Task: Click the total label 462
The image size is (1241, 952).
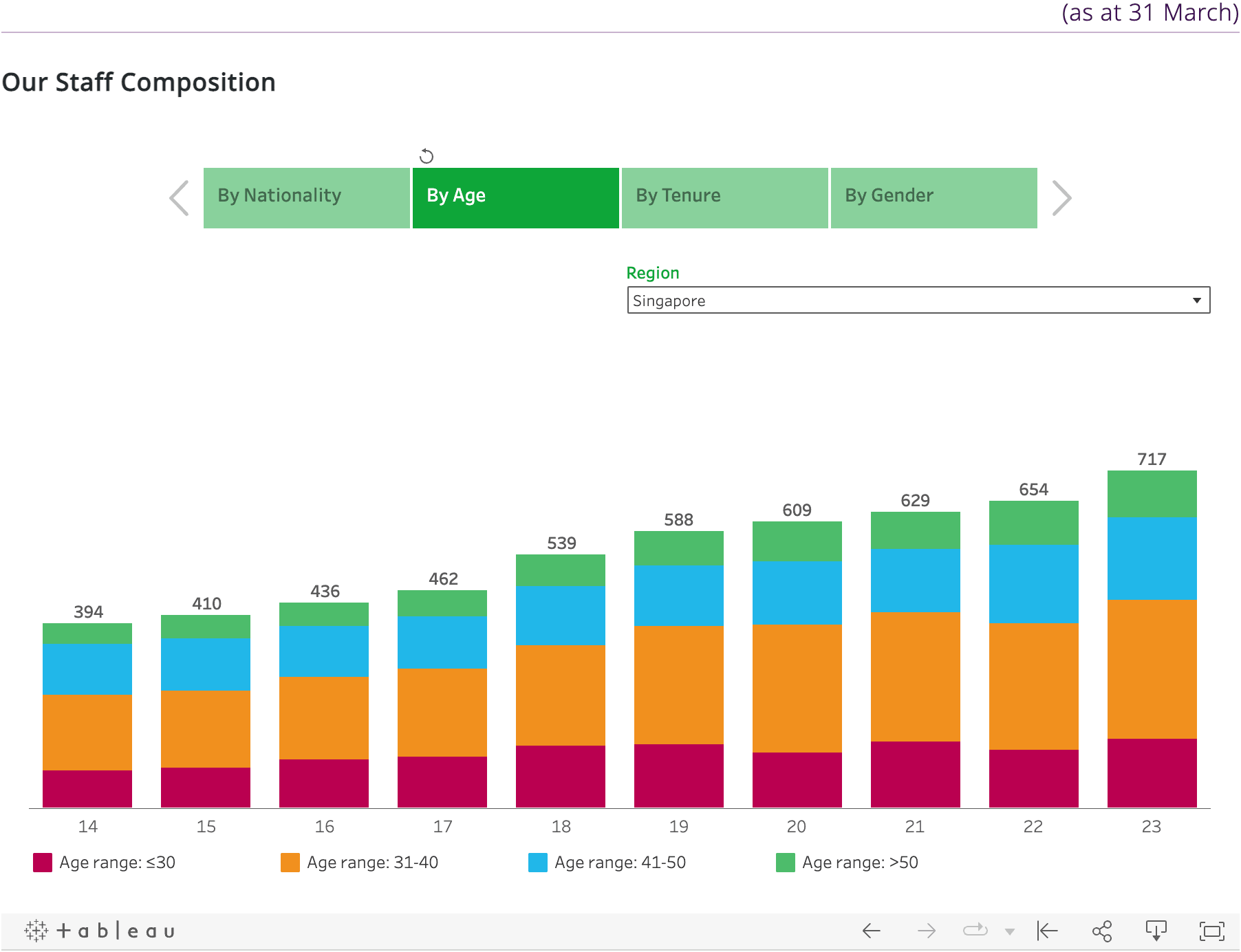Action: (x=444, y=579)
